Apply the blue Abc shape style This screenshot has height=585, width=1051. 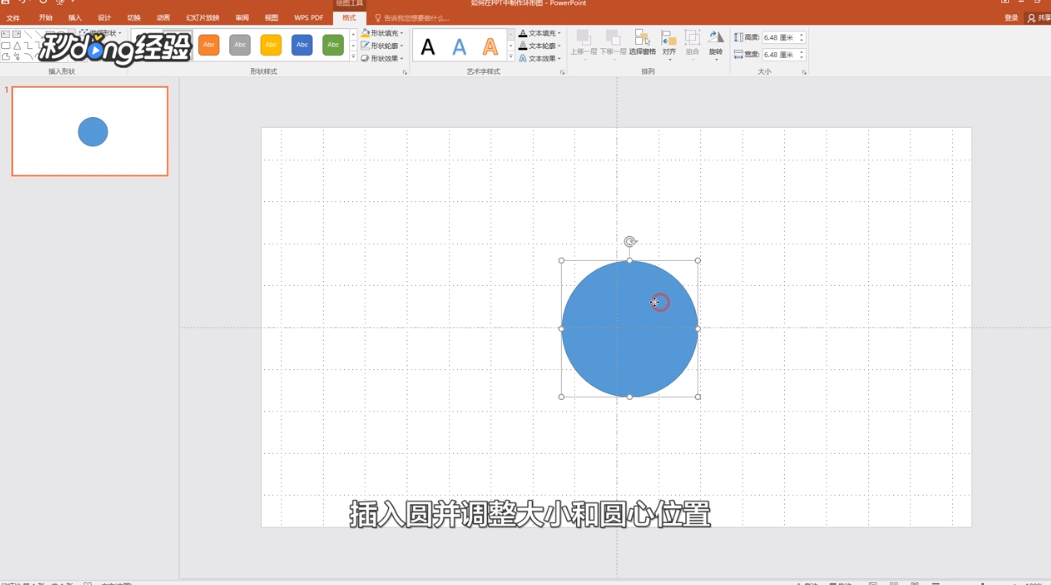[x=302, y=45]
